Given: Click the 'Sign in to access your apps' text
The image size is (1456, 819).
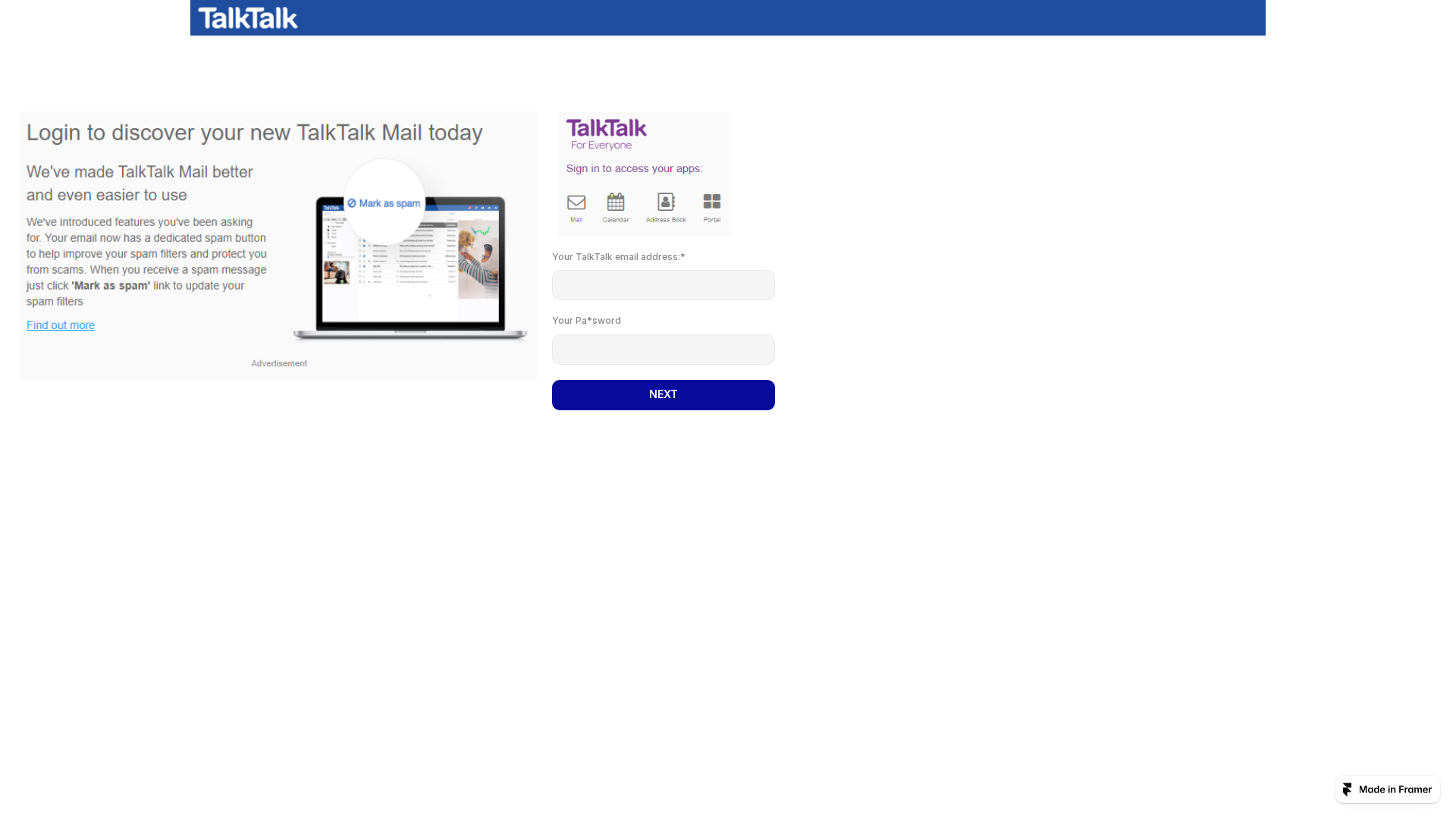Looking at the screenshot, I should click(x=634, y=168).
